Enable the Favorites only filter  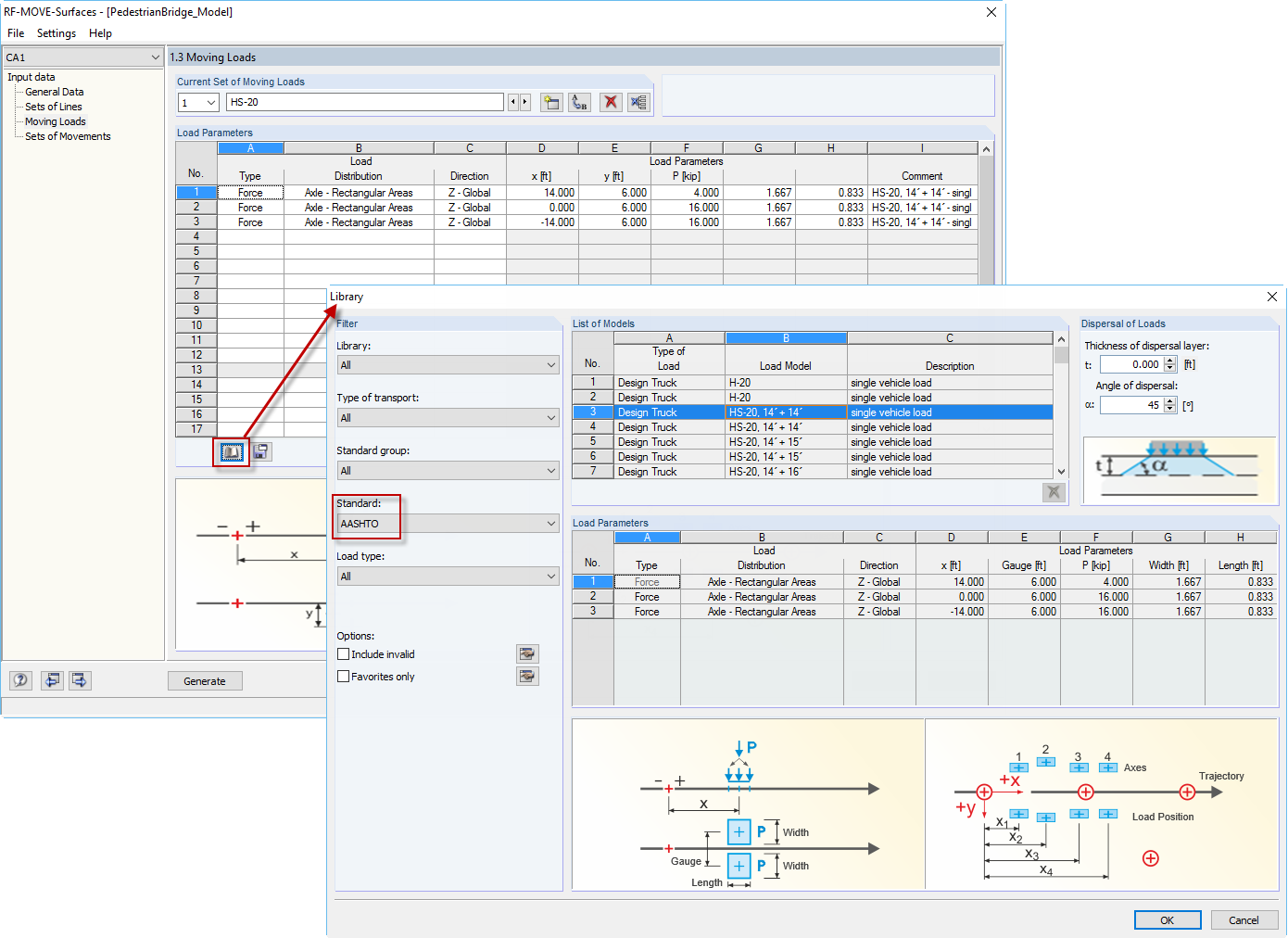[x=344, y=676]
